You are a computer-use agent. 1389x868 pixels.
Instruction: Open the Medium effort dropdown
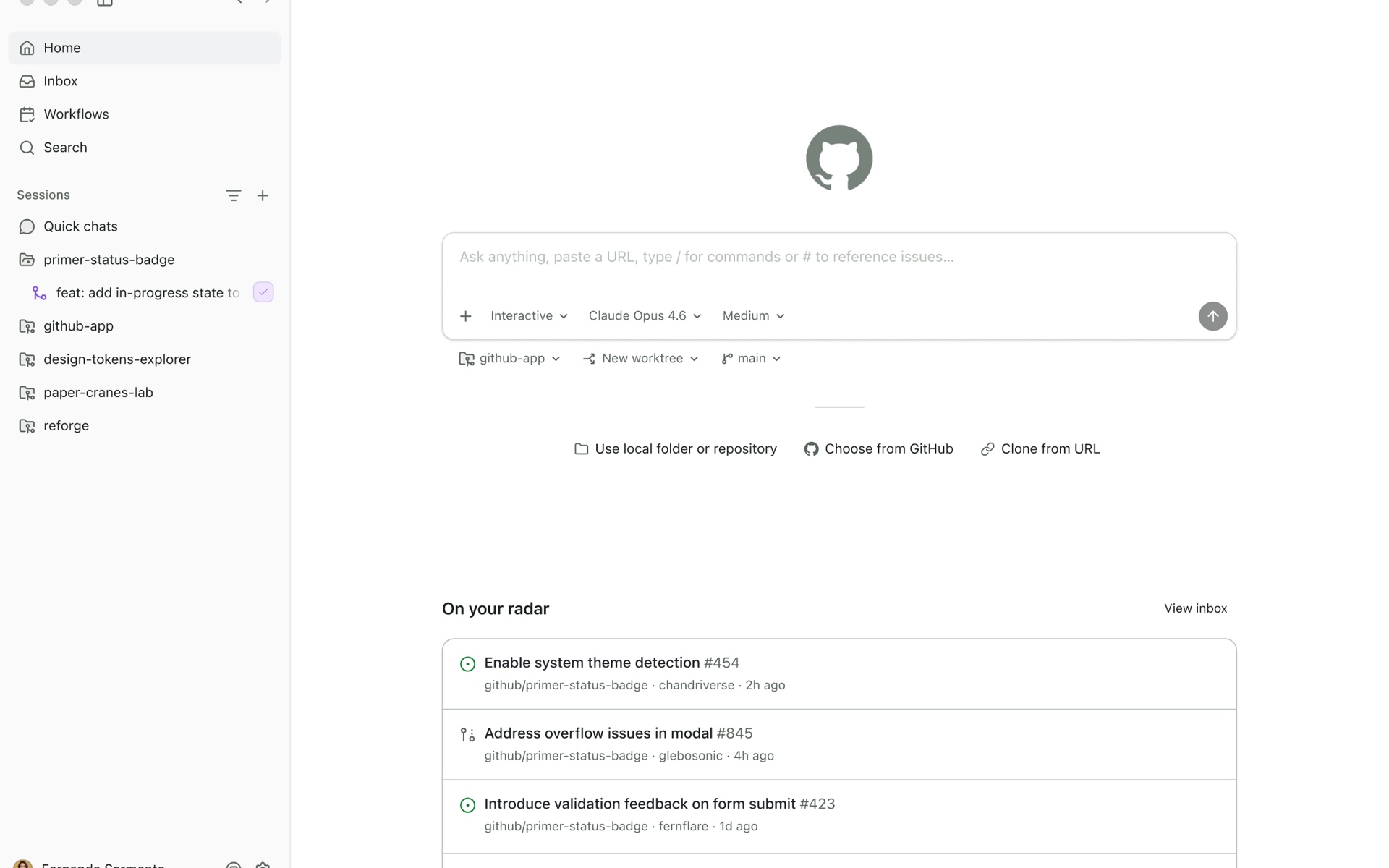pyautogui.click(x=753, y=316)
